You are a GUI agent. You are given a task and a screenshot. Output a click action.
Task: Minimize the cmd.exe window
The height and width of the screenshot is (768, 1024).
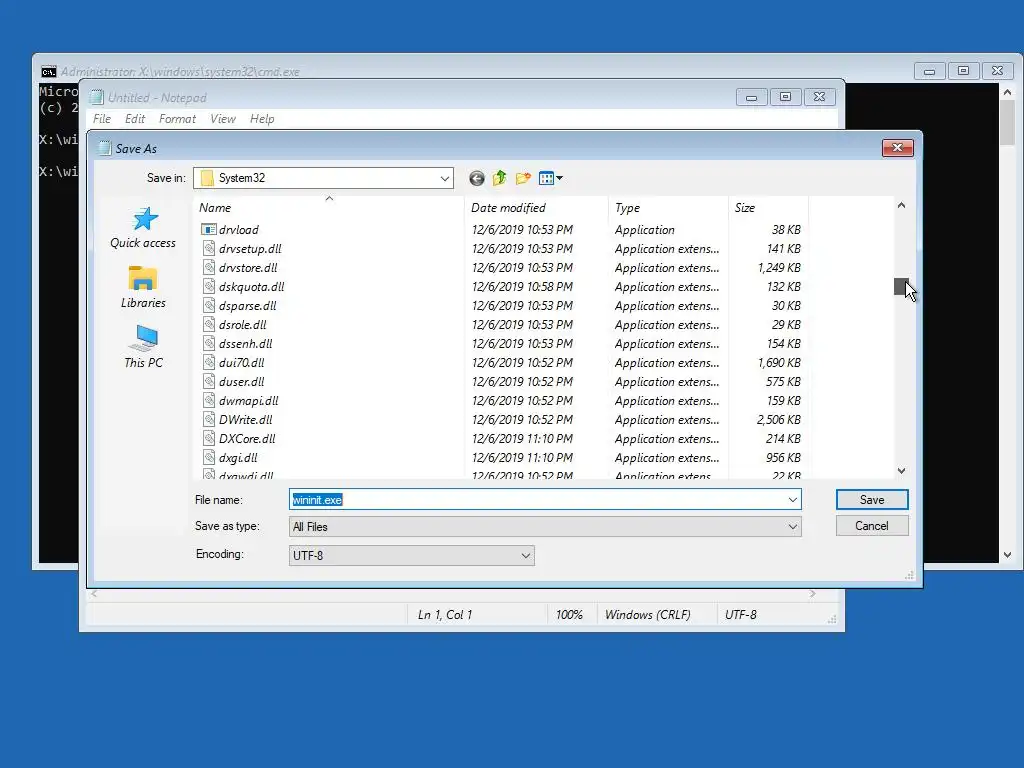pos(929,71)
